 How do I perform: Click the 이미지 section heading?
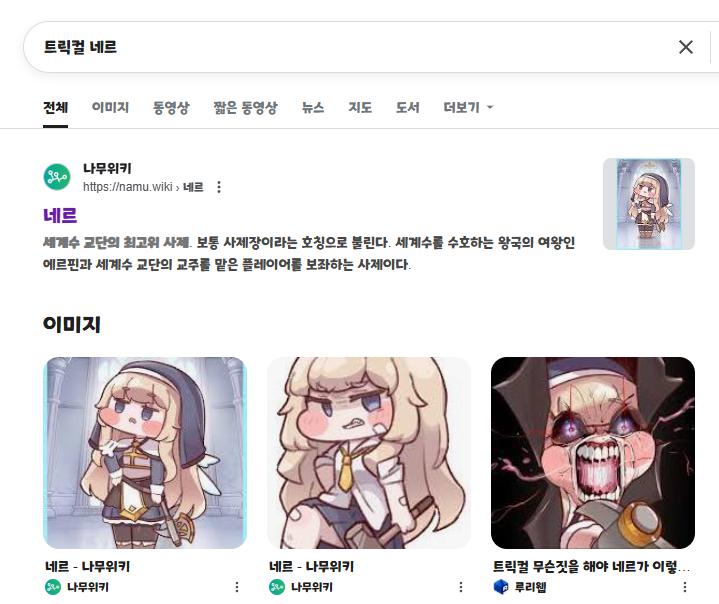(x=72, y=324)
